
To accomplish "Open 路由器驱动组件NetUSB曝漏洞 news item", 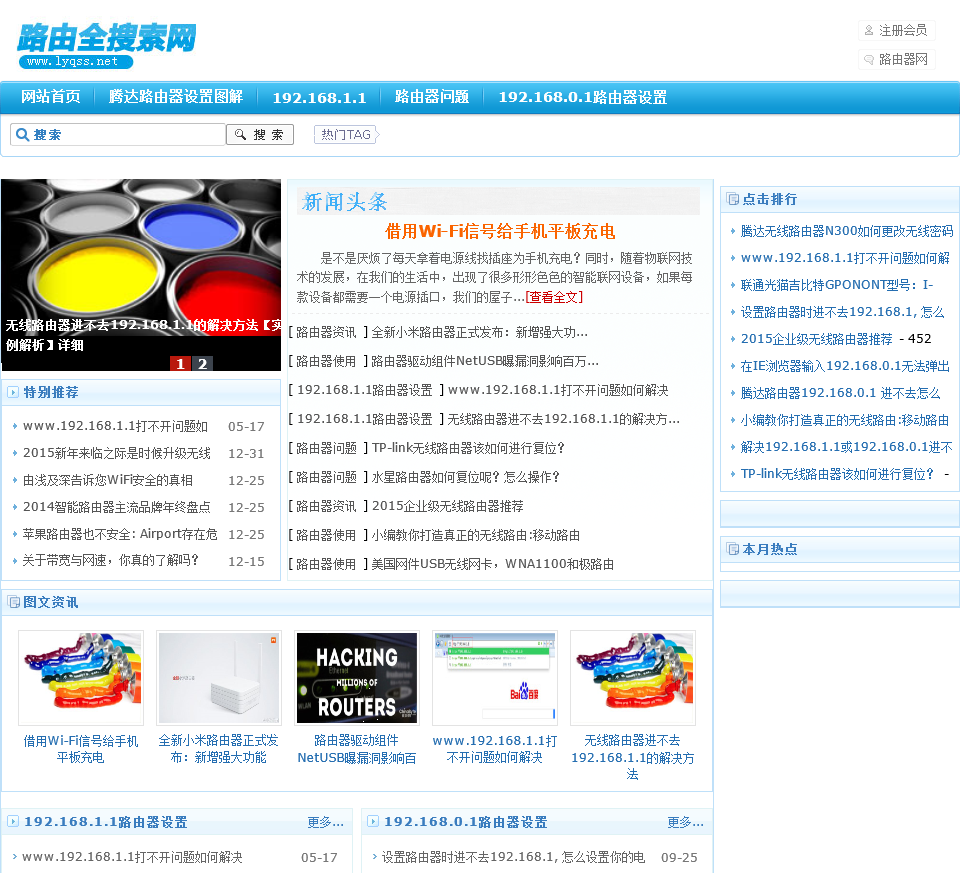I will (x=485, y=361).
